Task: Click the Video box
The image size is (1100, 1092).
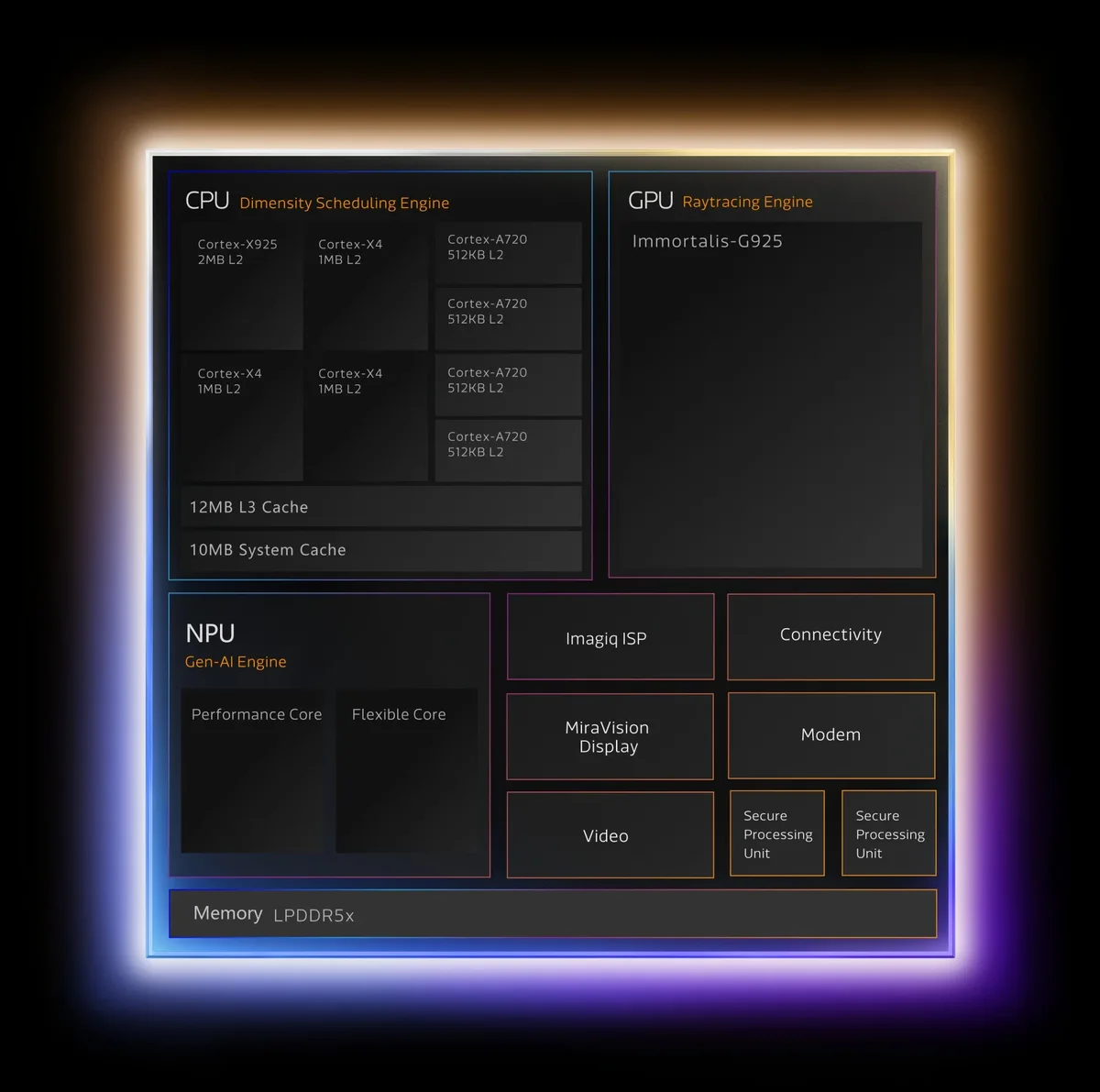Action: coord(610,835)
